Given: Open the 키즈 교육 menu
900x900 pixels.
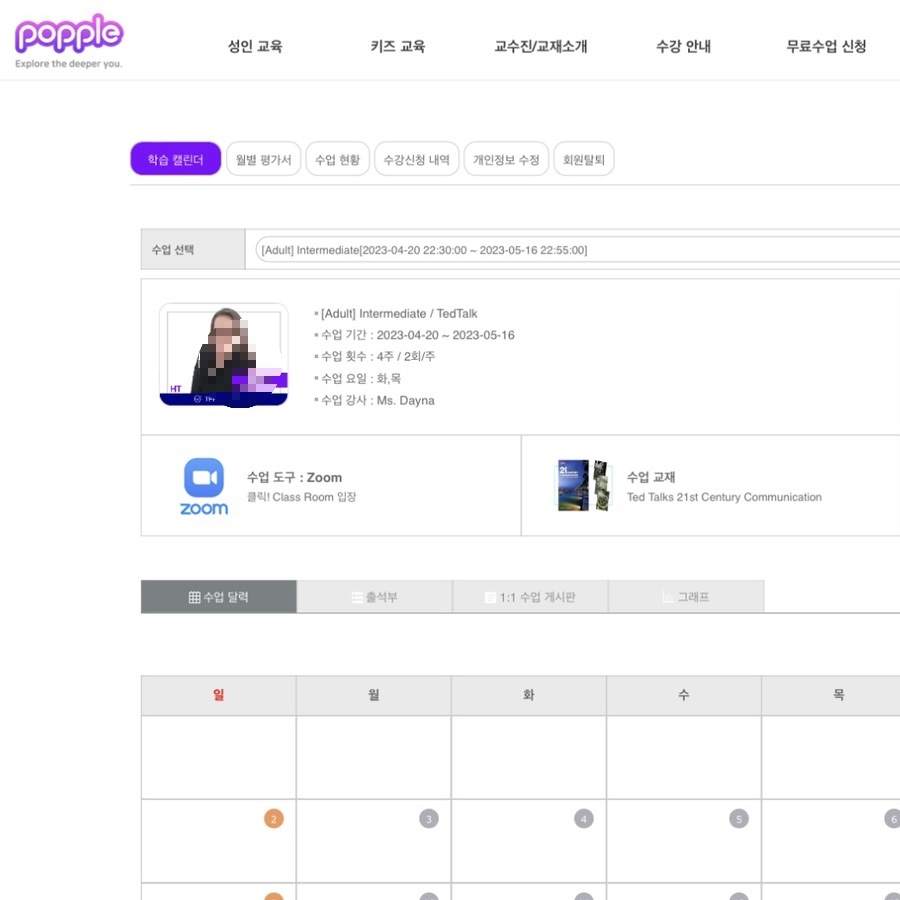Looking at the screenshot, I should click(x=398, y=46).
